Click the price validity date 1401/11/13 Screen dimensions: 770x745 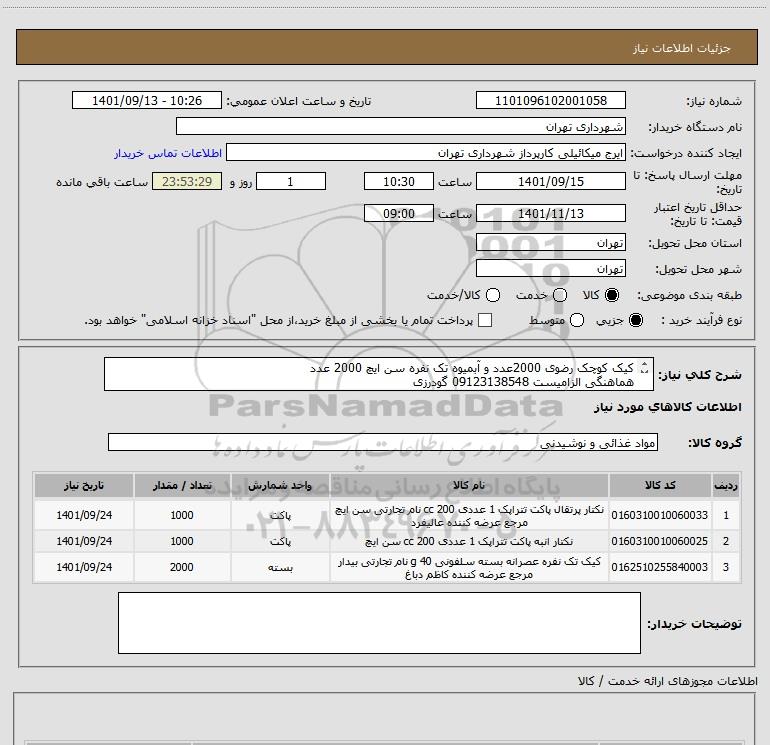pyautogui.click(x=550, y=213)
